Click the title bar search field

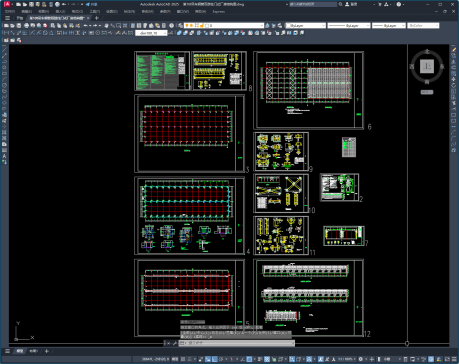pos(313,4)
